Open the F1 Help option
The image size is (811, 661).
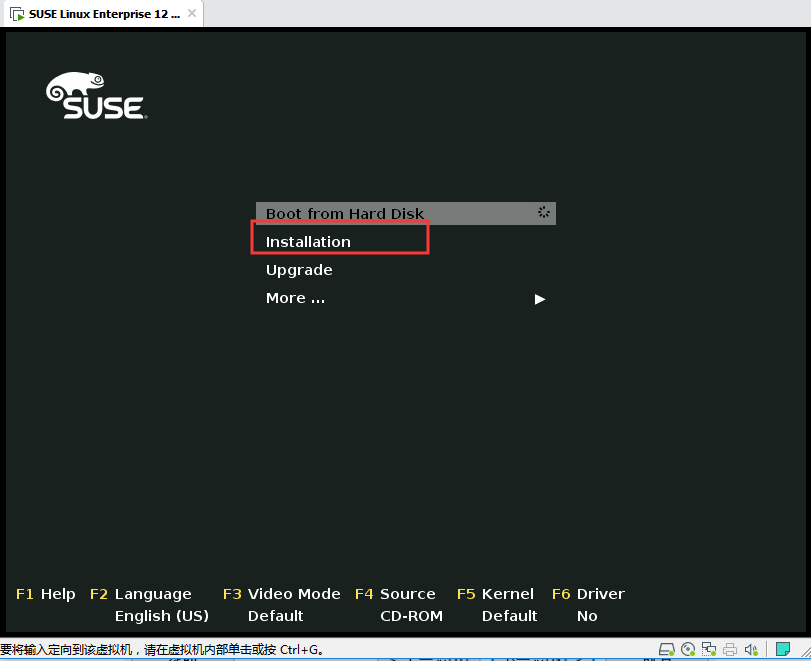[x=45, y=593]
